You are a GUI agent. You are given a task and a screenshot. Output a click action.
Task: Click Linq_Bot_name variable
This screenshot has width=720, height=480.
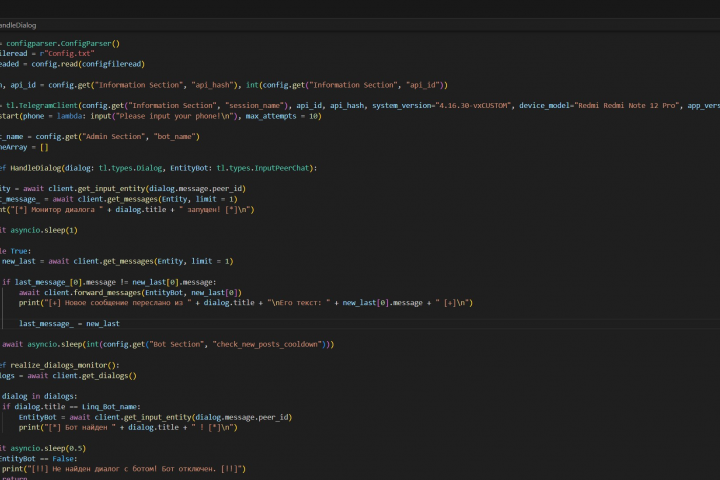pos(109,407)
